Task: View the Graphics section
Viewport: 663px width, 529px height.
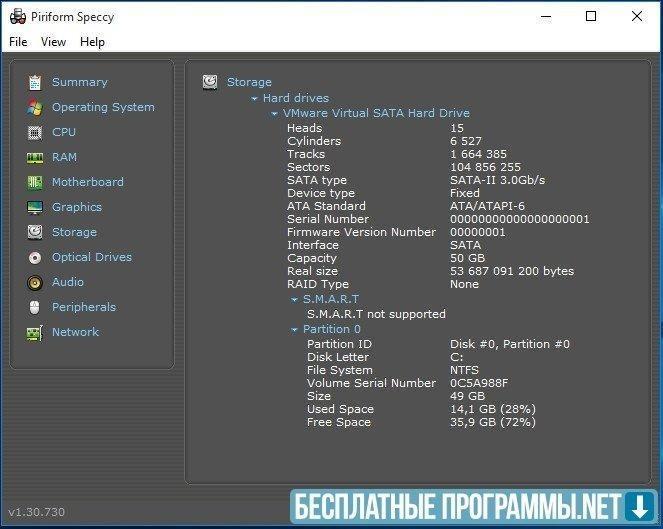Action: click(x=77, y=207)
